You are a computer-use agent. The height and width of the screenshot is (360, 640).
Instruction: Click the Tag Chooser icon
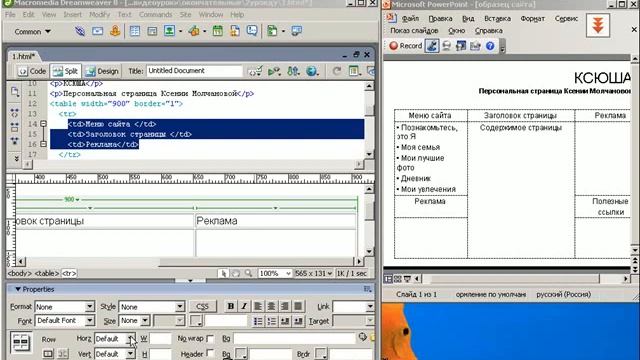pyautogui.click(x=297, y=31)
